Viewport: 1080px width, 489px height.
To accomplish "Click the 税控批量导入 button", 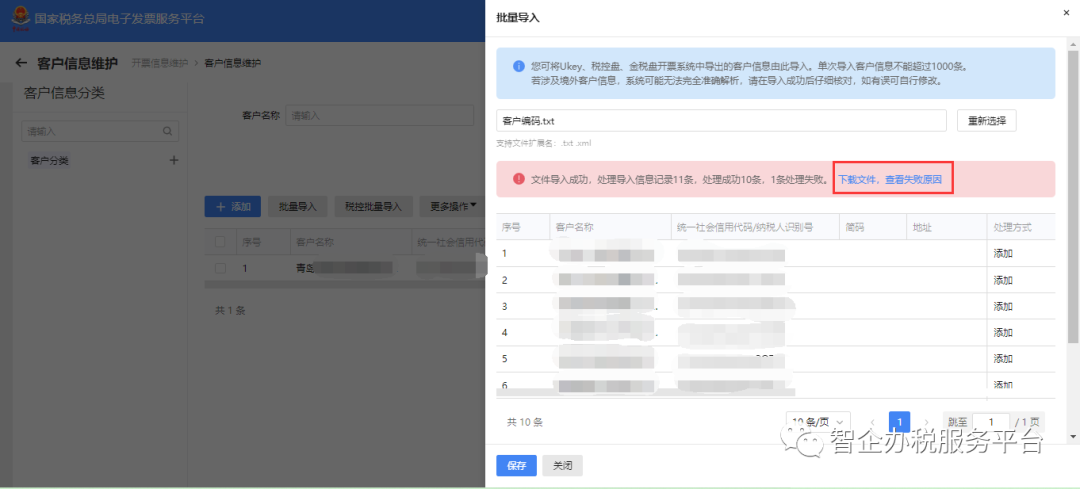I will (373, 206).
